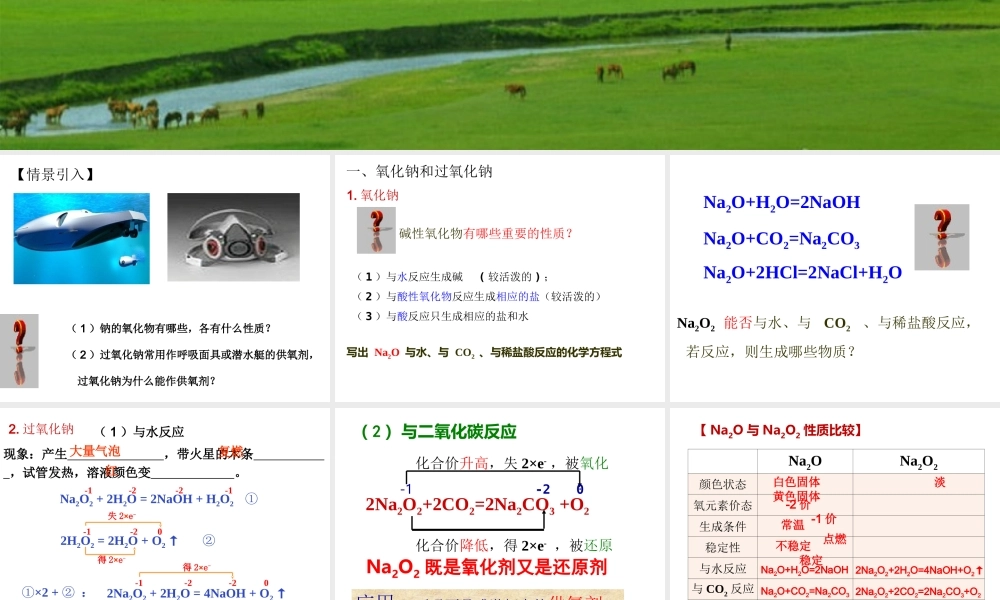Click the table cell Na2O+CO2=Na2CO3
1000x600 pixels.
[x=805, y=591]
